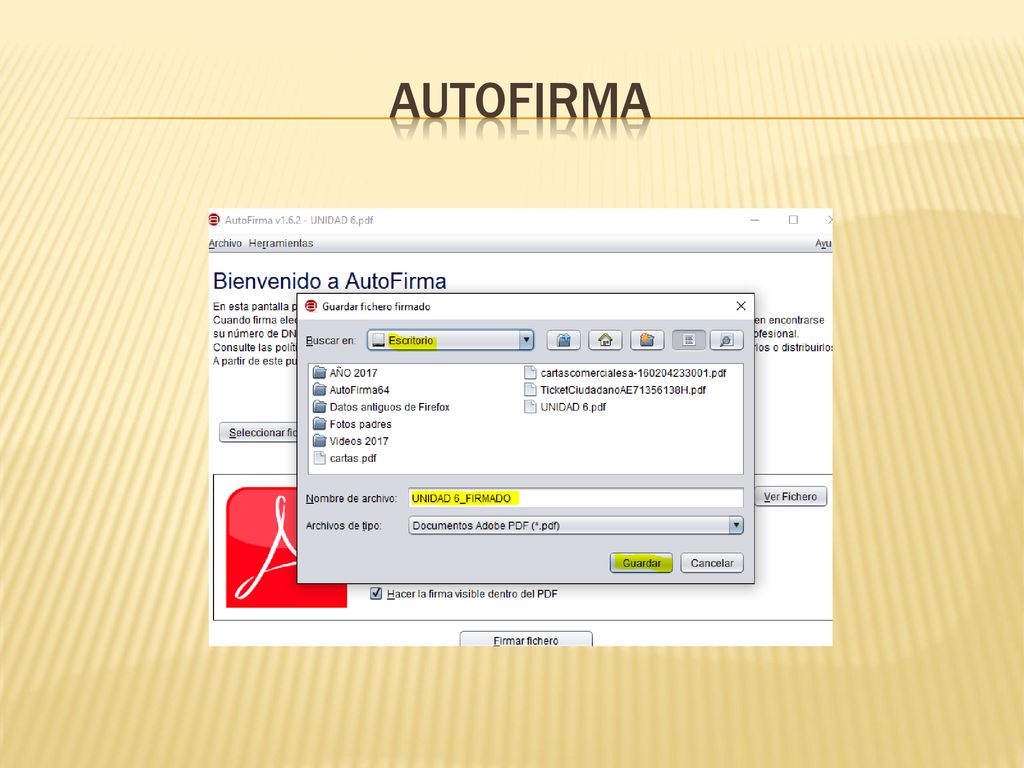Select the Videos 2017 folder name
Image resolution: width=1024 pixels, height=768 pixels.
coord(359,441)
